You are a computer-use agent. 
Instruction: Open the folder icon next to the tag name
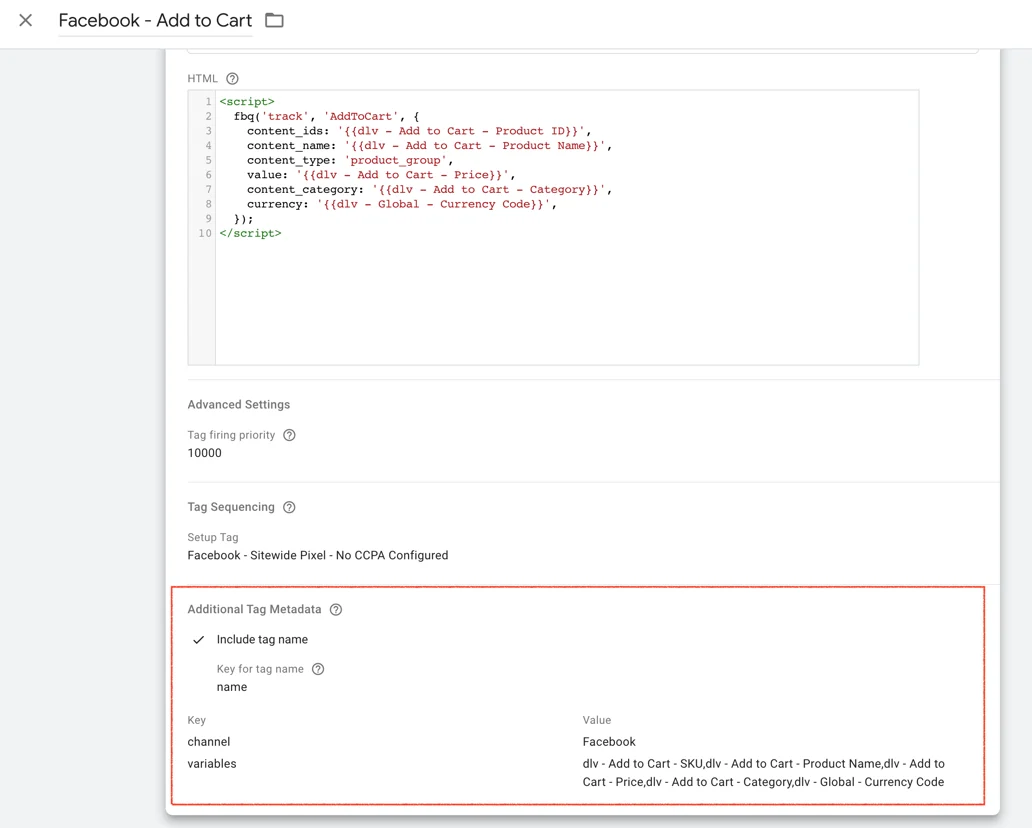[274, 20]
